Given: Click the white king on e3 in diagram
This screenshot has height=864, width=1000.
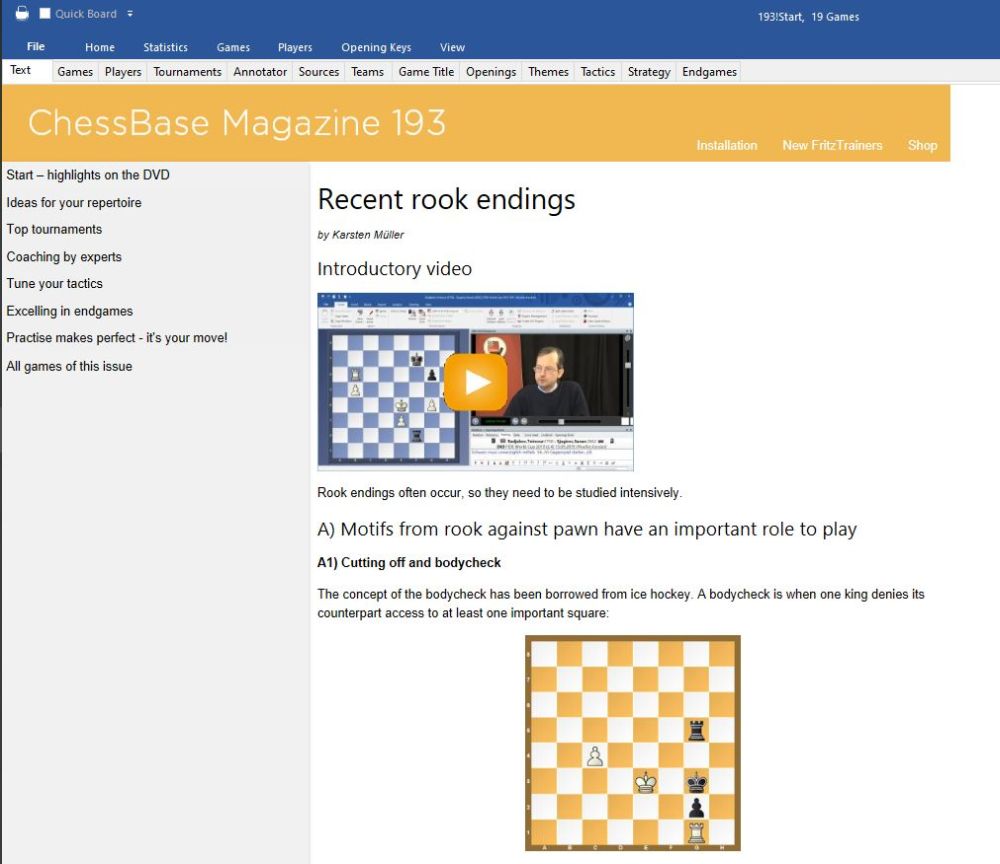Looking at the screenshot, I should click(x=646, y=782).
